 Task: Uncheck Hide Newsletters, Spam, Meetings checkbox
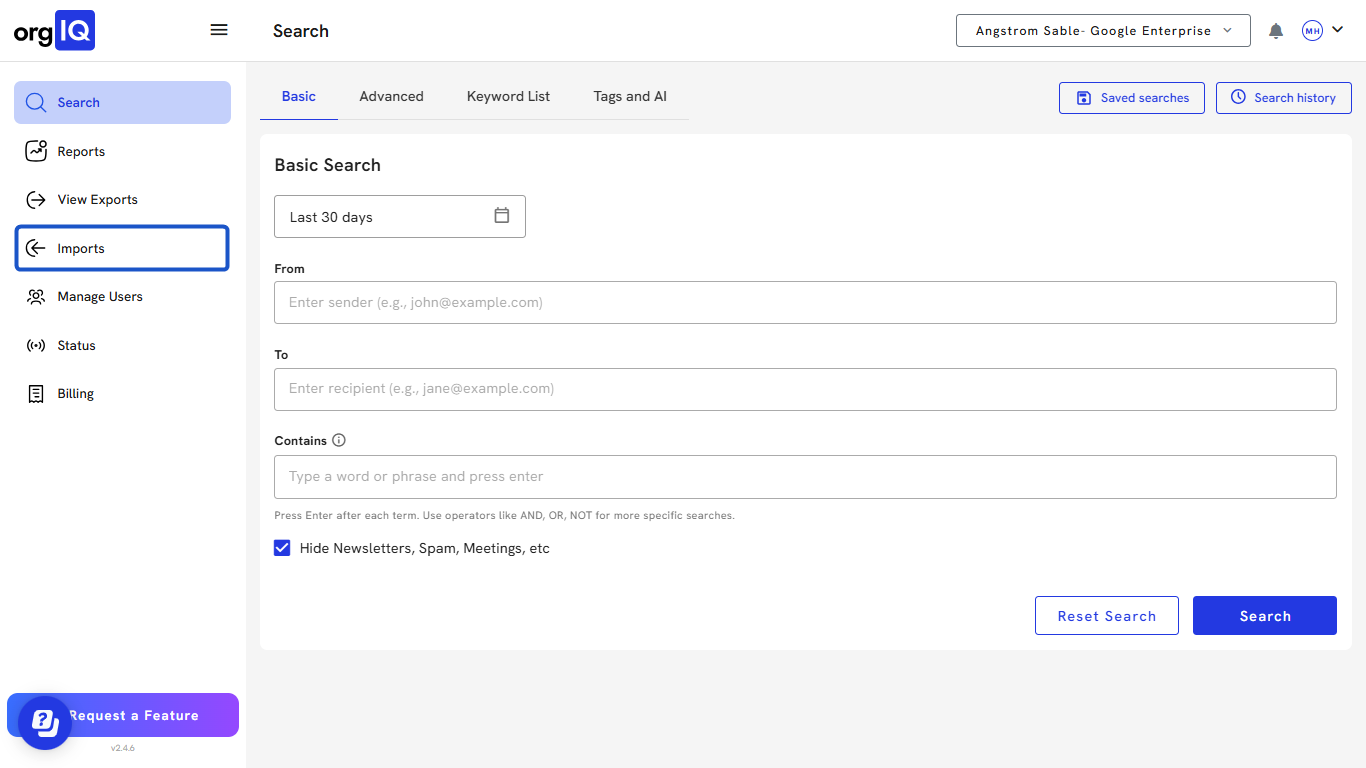point(282,548)
